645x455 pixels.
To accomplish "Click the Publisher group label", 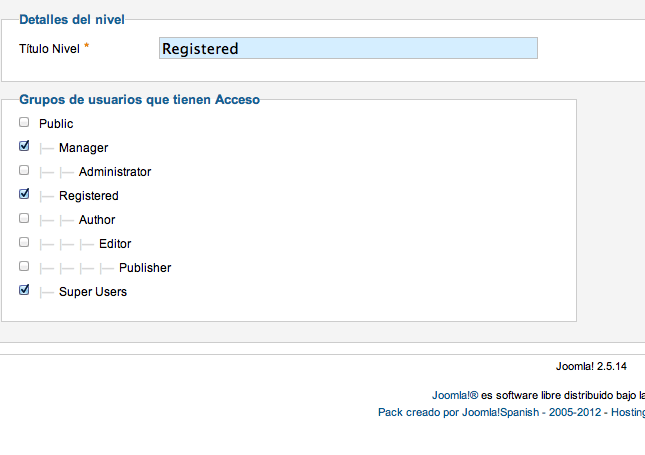I will point(145,268).
